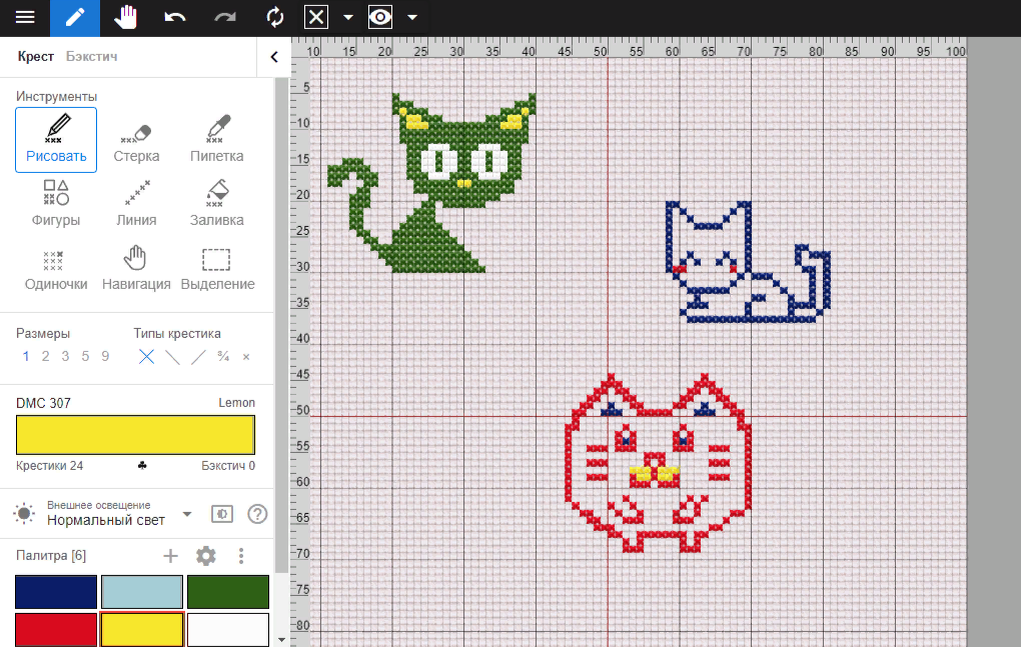
Task: Open dropdown next to cross view icon
Action: coord(348,18)
